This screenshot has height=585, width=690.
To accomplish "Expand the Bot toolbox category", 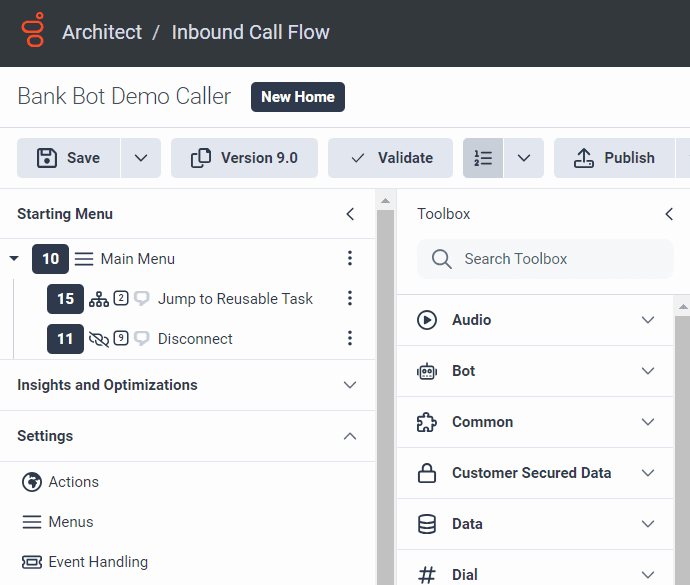I will [x=648, y=371].
